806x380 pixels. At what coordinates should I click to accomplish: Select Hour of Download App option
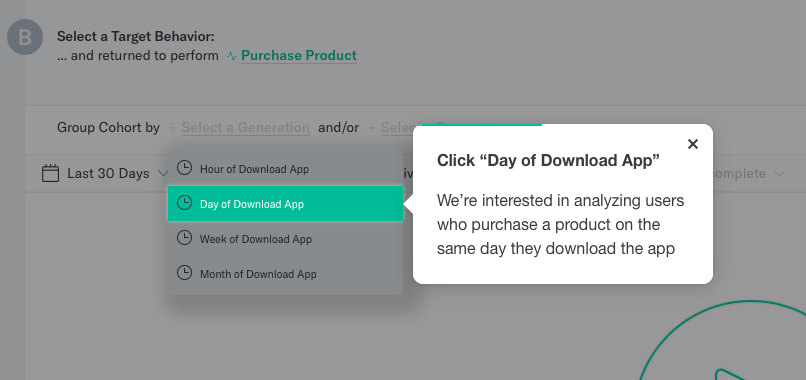point(285,169)
